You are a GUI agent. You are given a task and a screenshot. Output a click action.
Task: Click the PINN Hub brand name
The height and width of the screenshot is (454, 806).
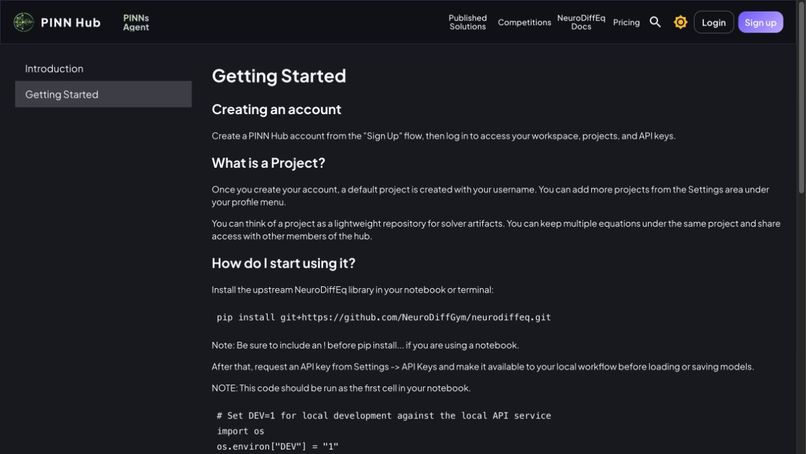(70, 23)
